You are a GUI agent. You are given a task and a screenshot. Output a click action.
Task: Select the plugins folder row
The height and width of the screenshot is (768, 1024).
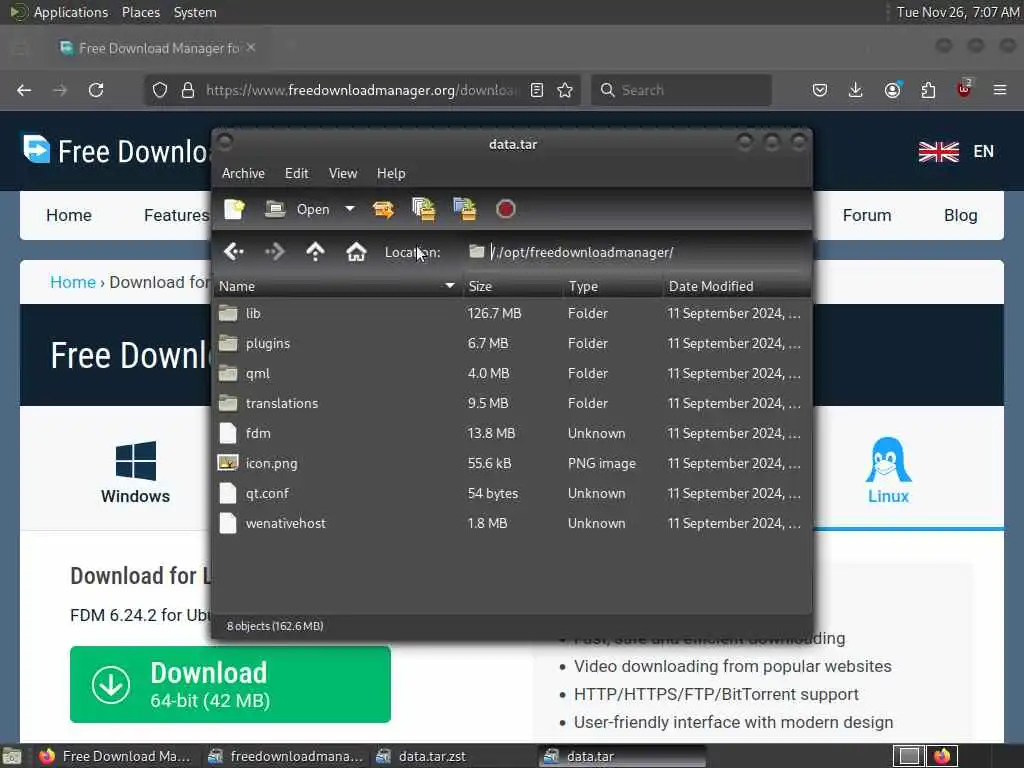click(x=512, y=344)
